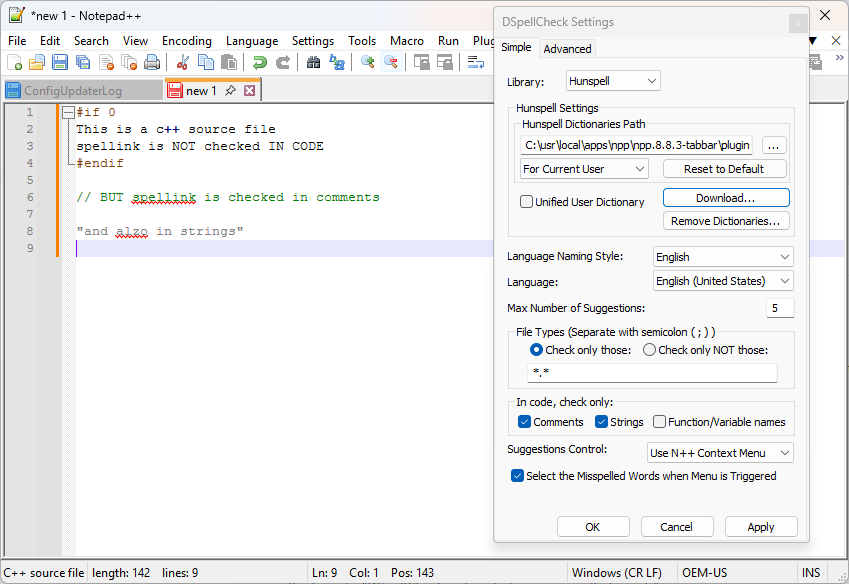Screen dimensions: 849x584
Task: Expand the Language Naming Style dropdown
Action: (723, 257)
